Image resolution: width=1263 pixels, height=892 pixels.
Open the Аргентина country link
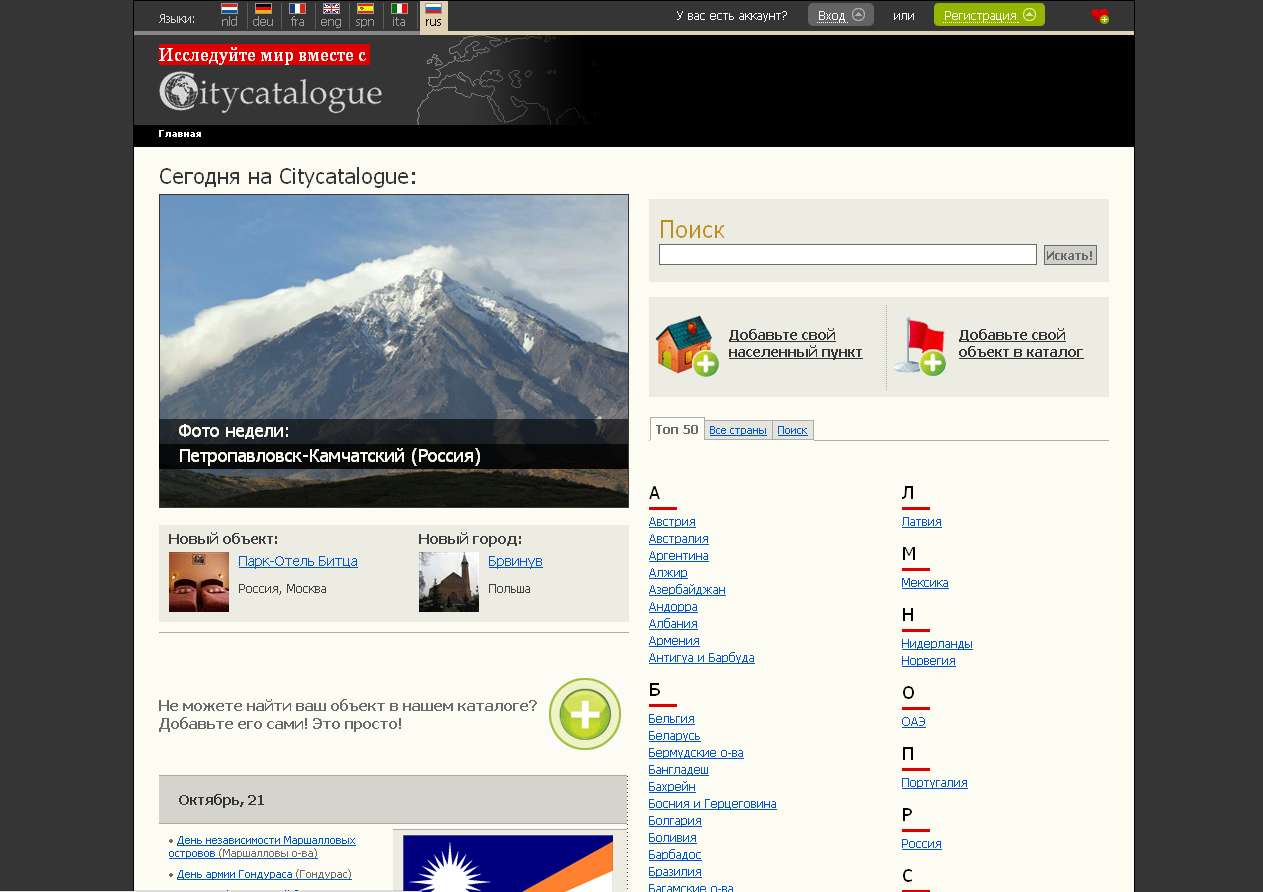pyautogui.click(x=678, y=556)
